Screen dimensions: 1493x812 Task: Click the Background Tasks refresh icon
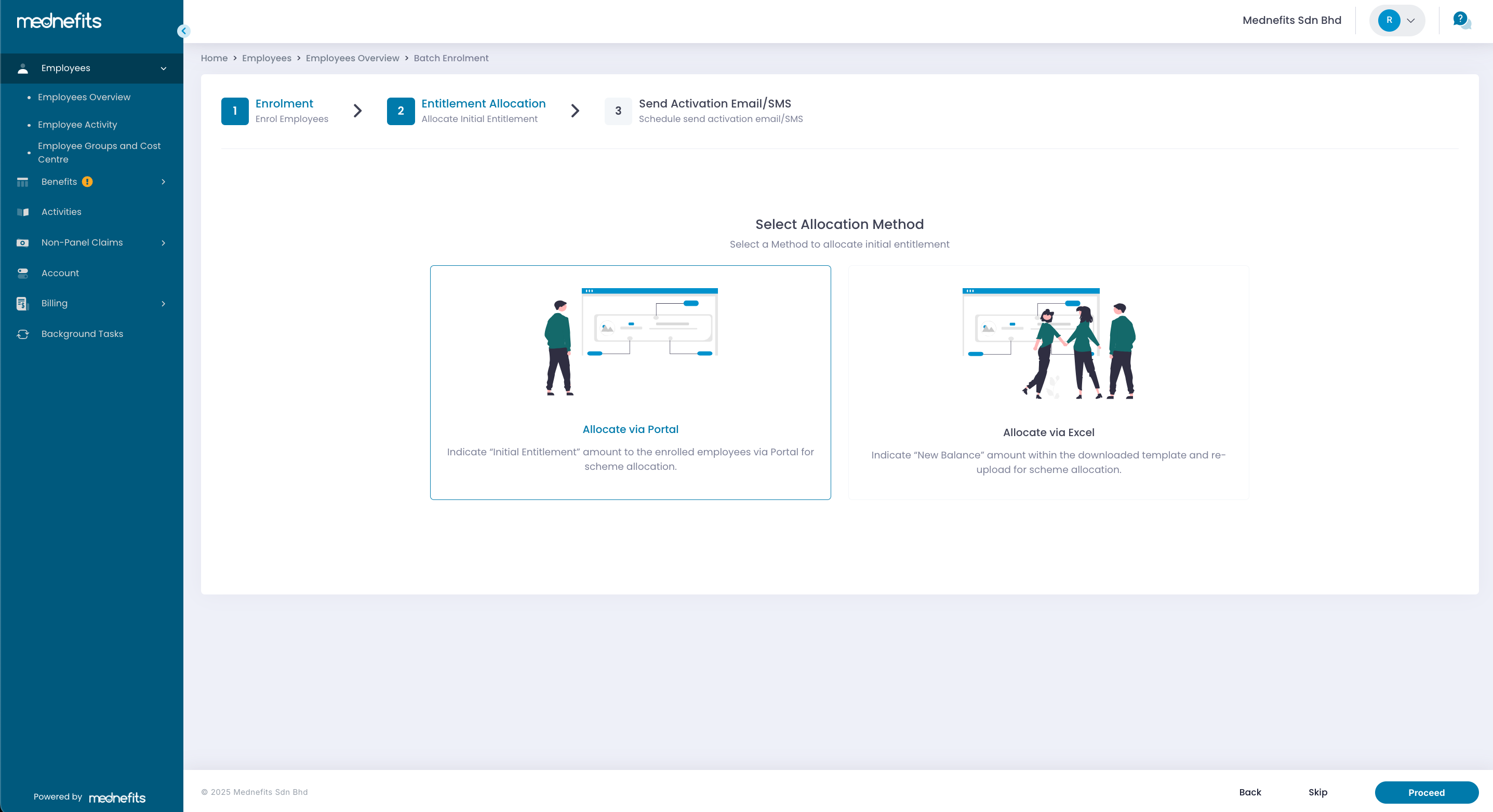pyautogui.click(x=23, y=334)
